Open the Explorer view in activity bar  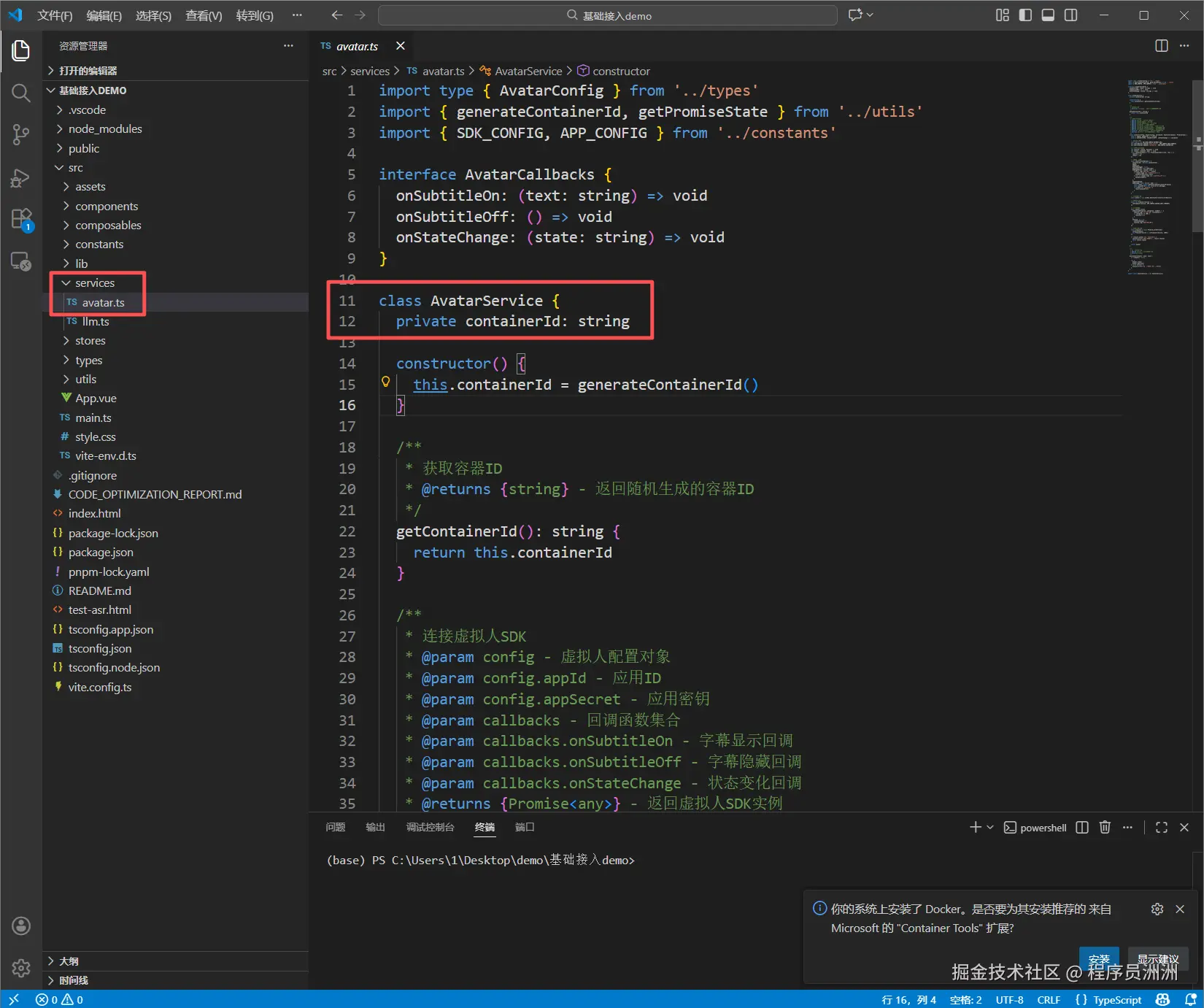point(21,50)
